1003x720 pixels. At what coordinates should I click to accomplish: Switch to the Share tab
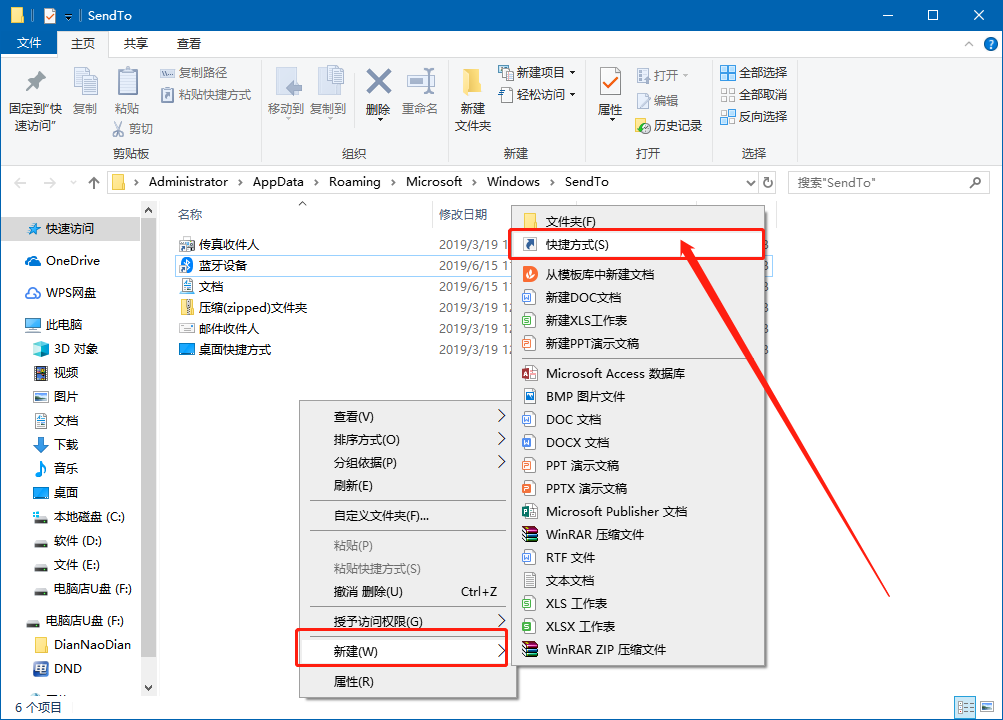136,43
